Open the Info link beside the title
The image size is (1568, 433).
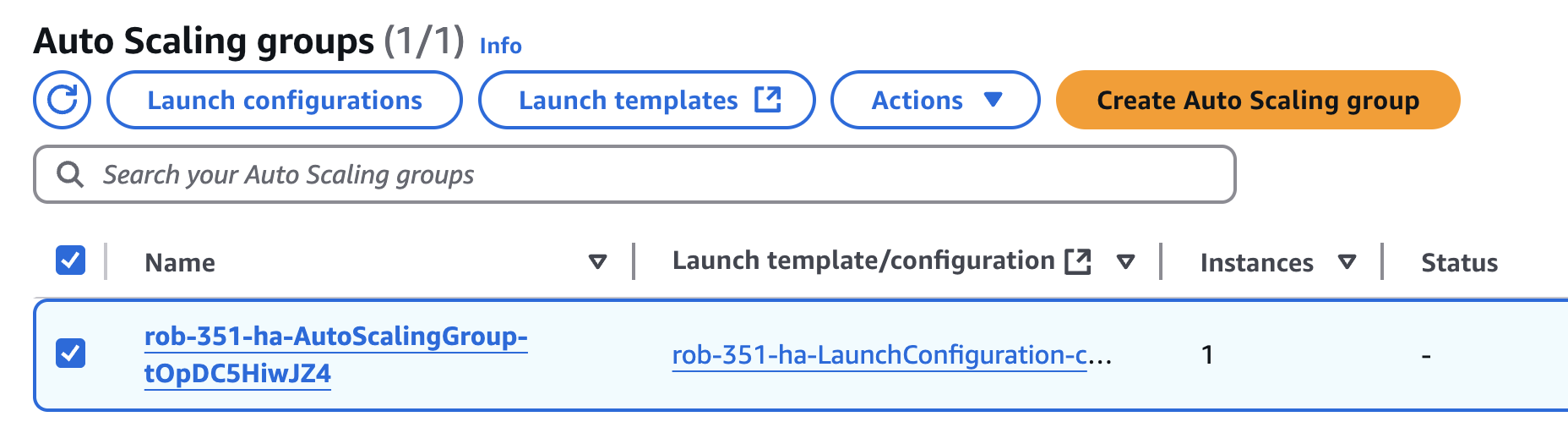click(x=500, y=46)
